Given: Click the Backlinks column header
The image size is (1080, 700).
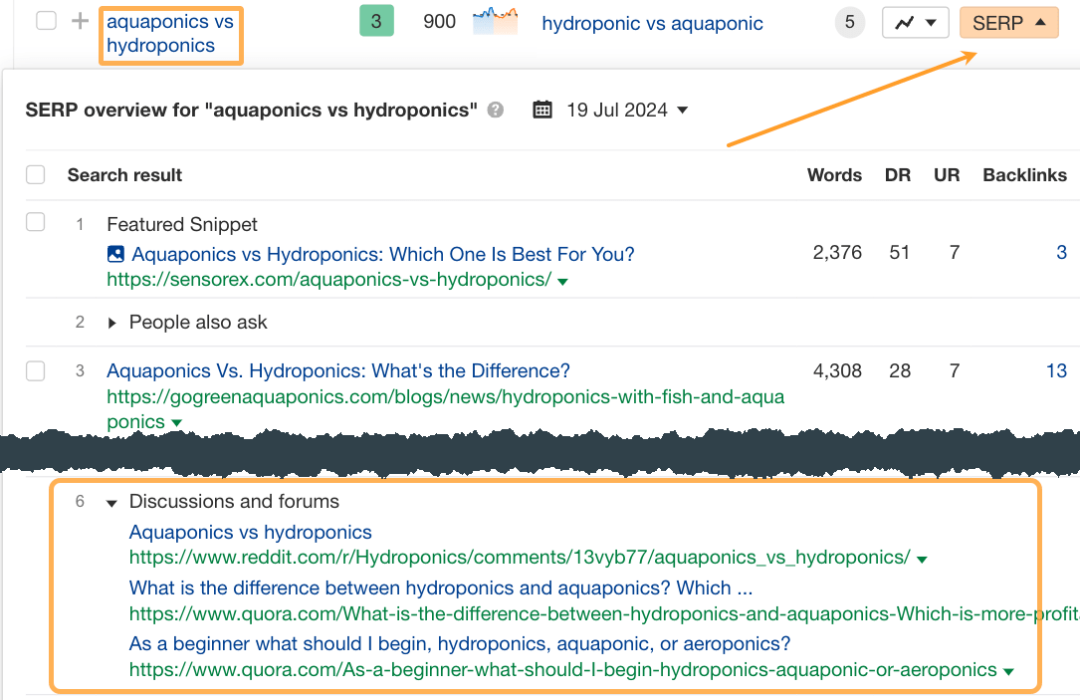Looking at the screenshot, I should (x=1024, y=174).
